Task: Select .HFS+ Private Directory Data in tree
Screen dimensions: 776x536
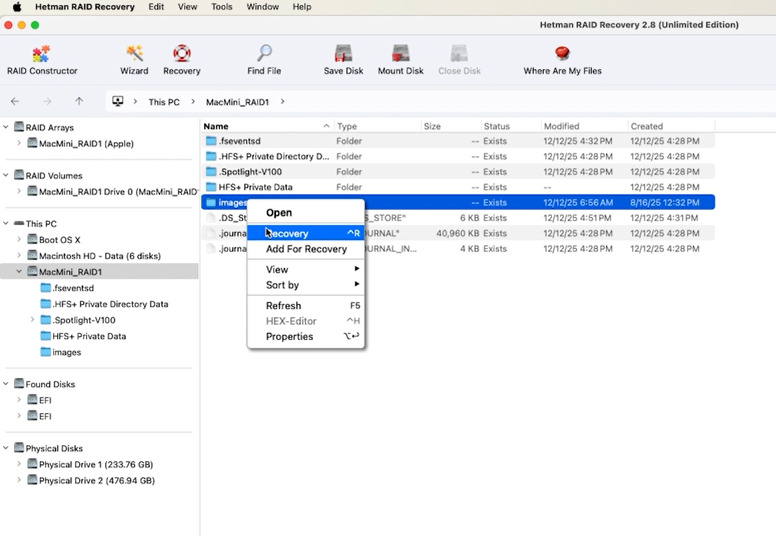Action: [x=104, y=304]
